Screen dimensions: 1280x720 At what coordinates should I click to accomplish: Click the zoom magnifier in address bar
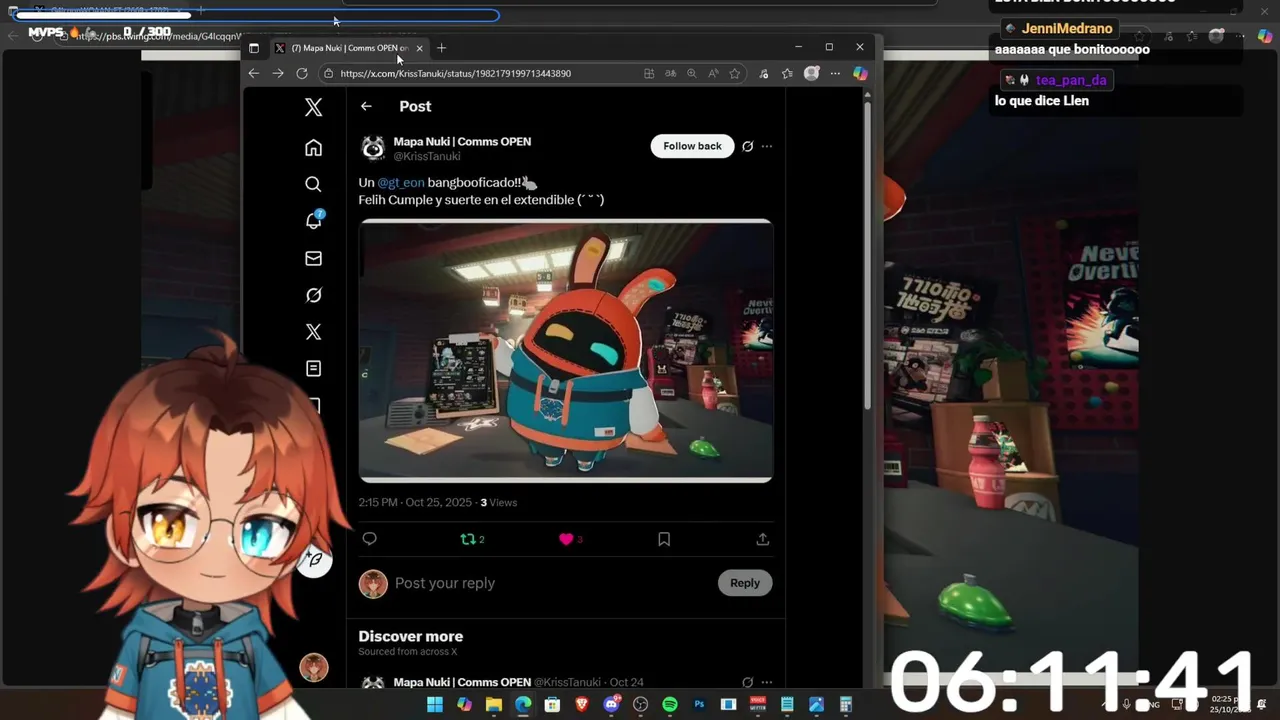click(x=691, y=73)
